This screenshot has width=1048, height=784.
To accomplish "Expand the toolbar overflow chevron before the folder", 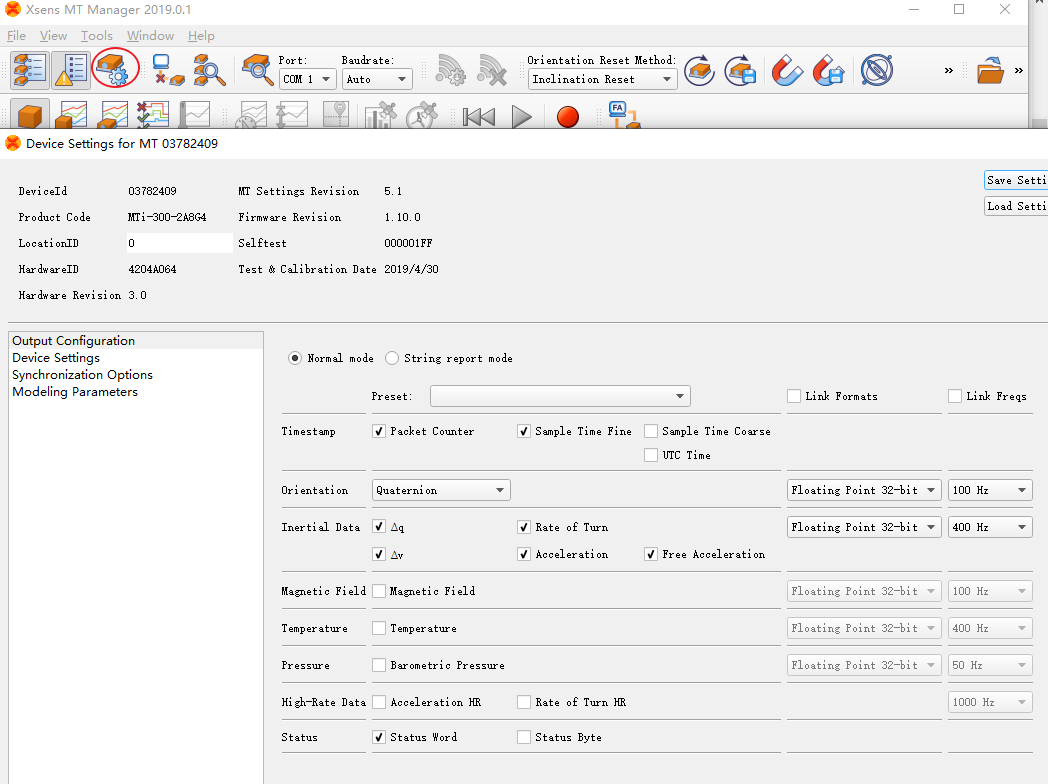I will pos(948,70).
